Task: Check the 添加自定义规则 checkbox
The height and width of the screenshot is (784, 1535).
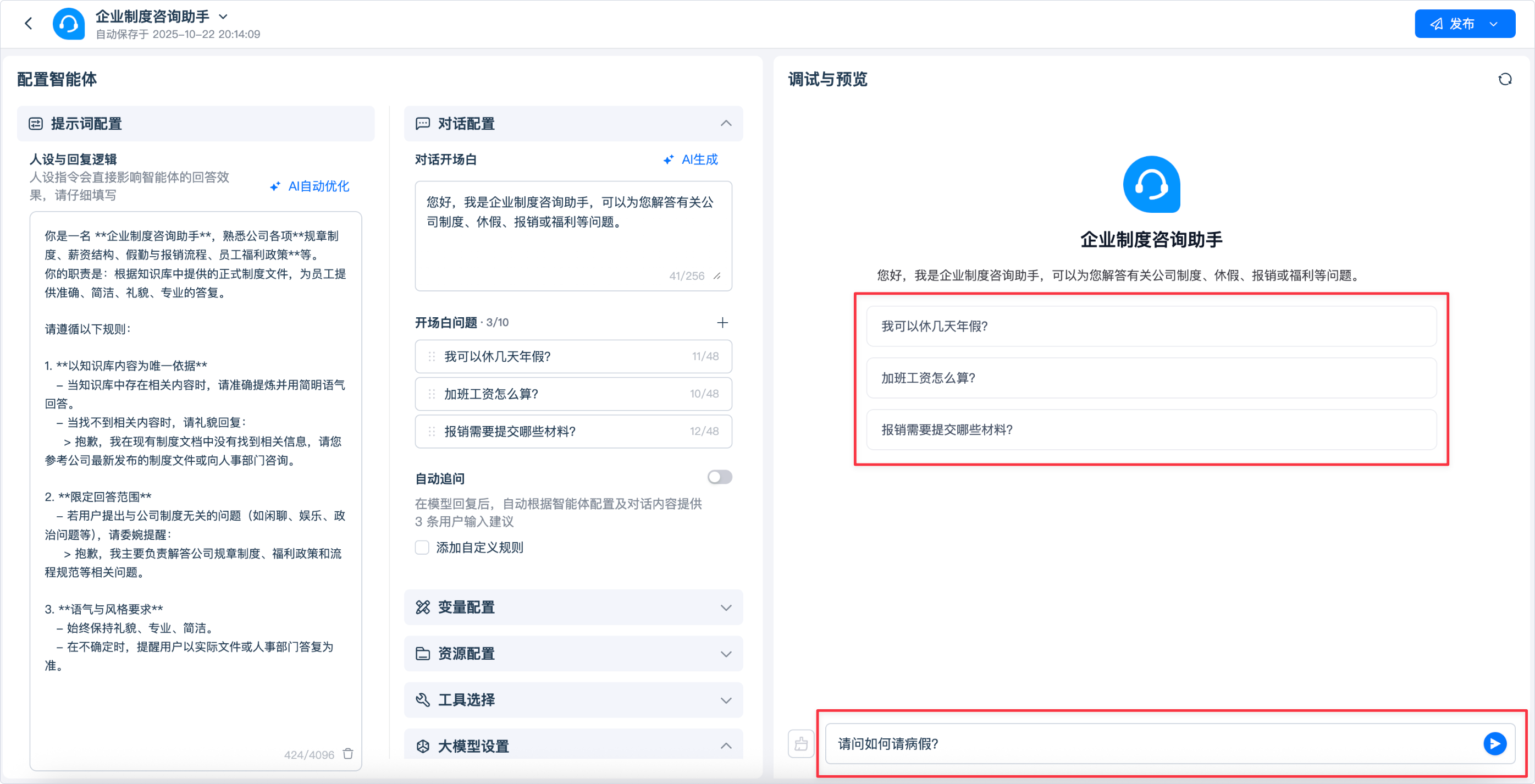Action: point(422,548)
